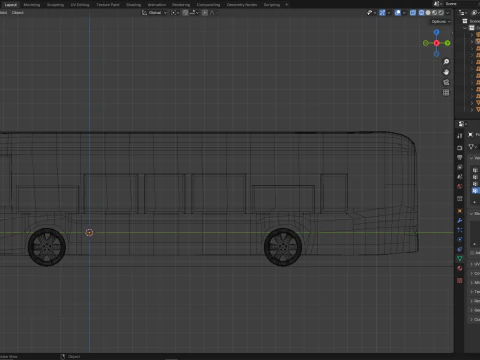Open the Options dropdown in viewport

pos(441,22)
